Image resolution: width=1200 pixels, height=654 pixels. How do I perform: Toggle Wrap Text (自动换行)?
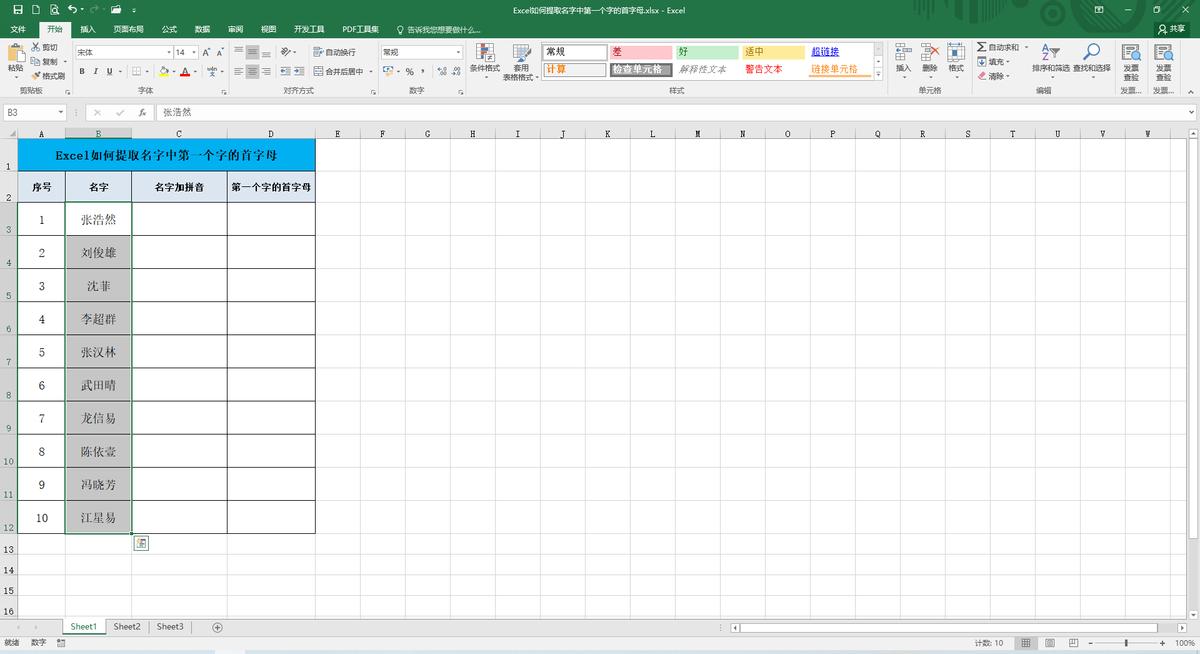tap(334, 52)
